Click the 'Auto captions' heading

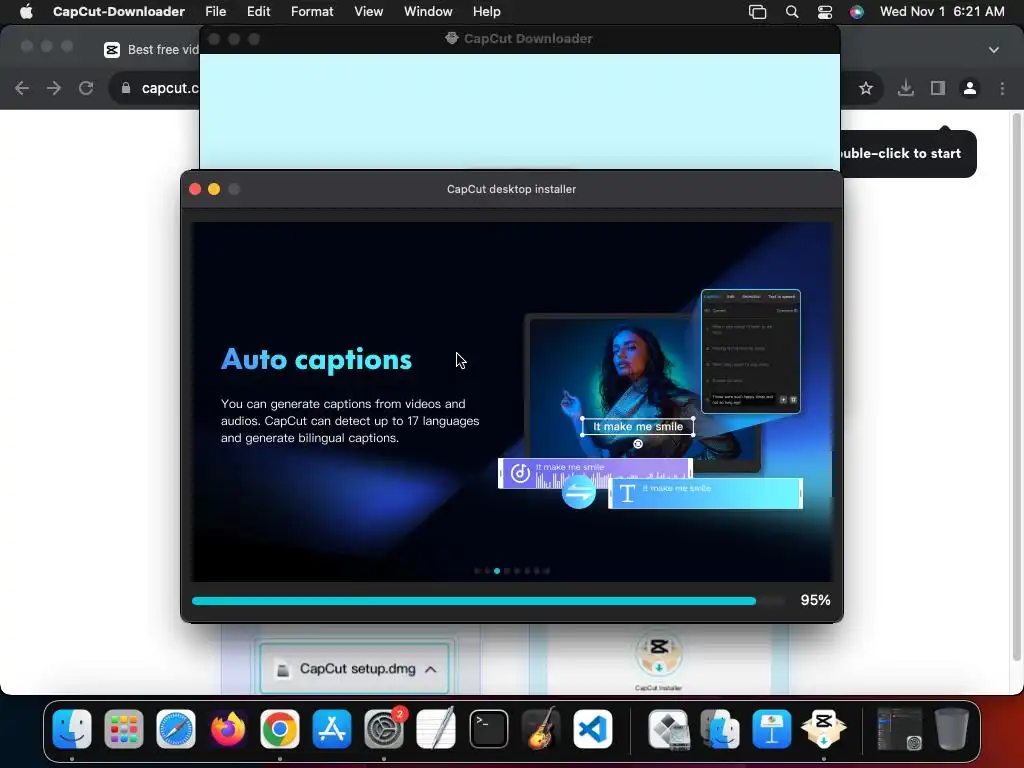[x=317, y=360]
